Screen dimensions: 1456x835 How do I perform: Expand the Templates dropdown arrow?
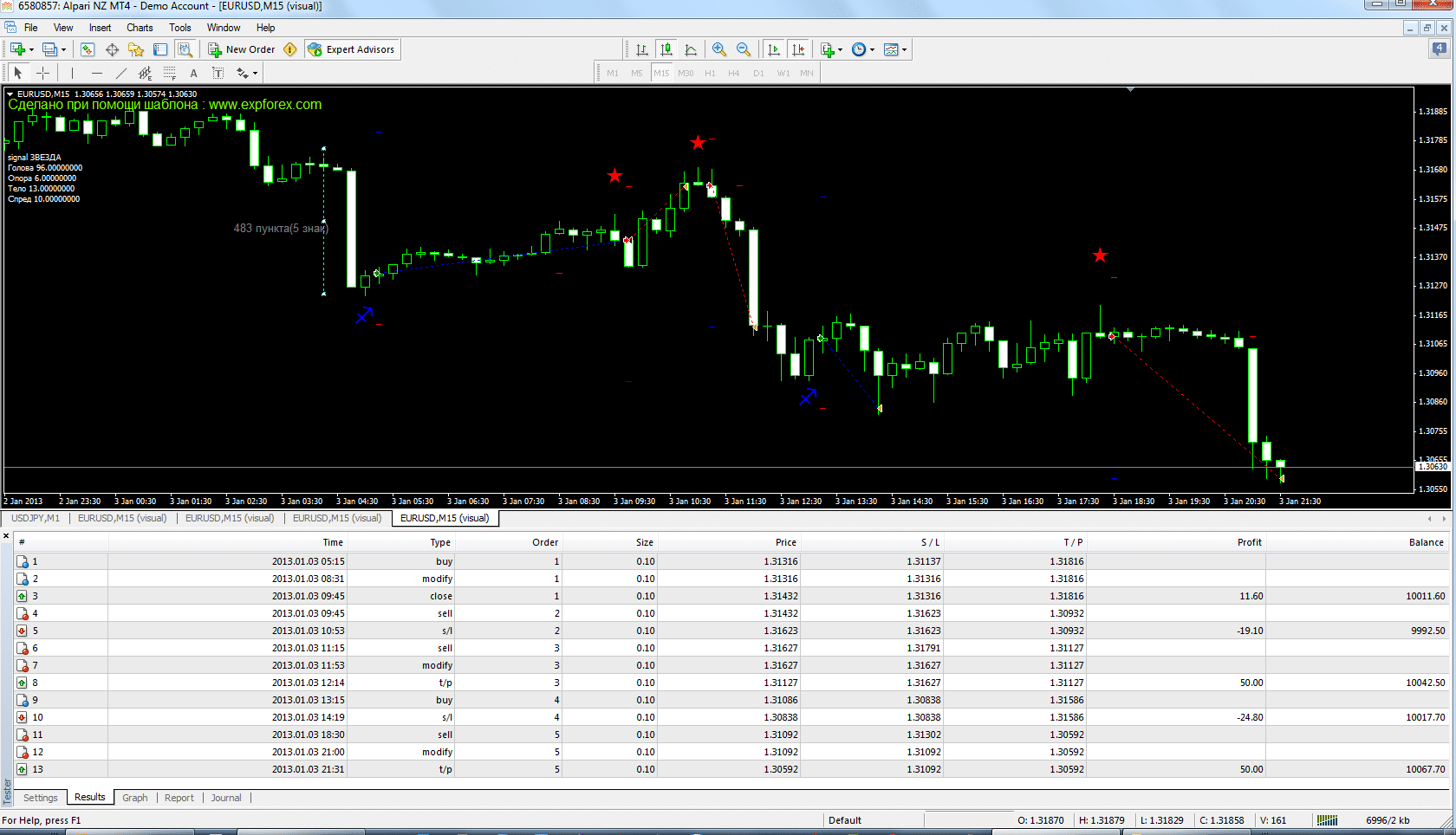coord(905,49)
